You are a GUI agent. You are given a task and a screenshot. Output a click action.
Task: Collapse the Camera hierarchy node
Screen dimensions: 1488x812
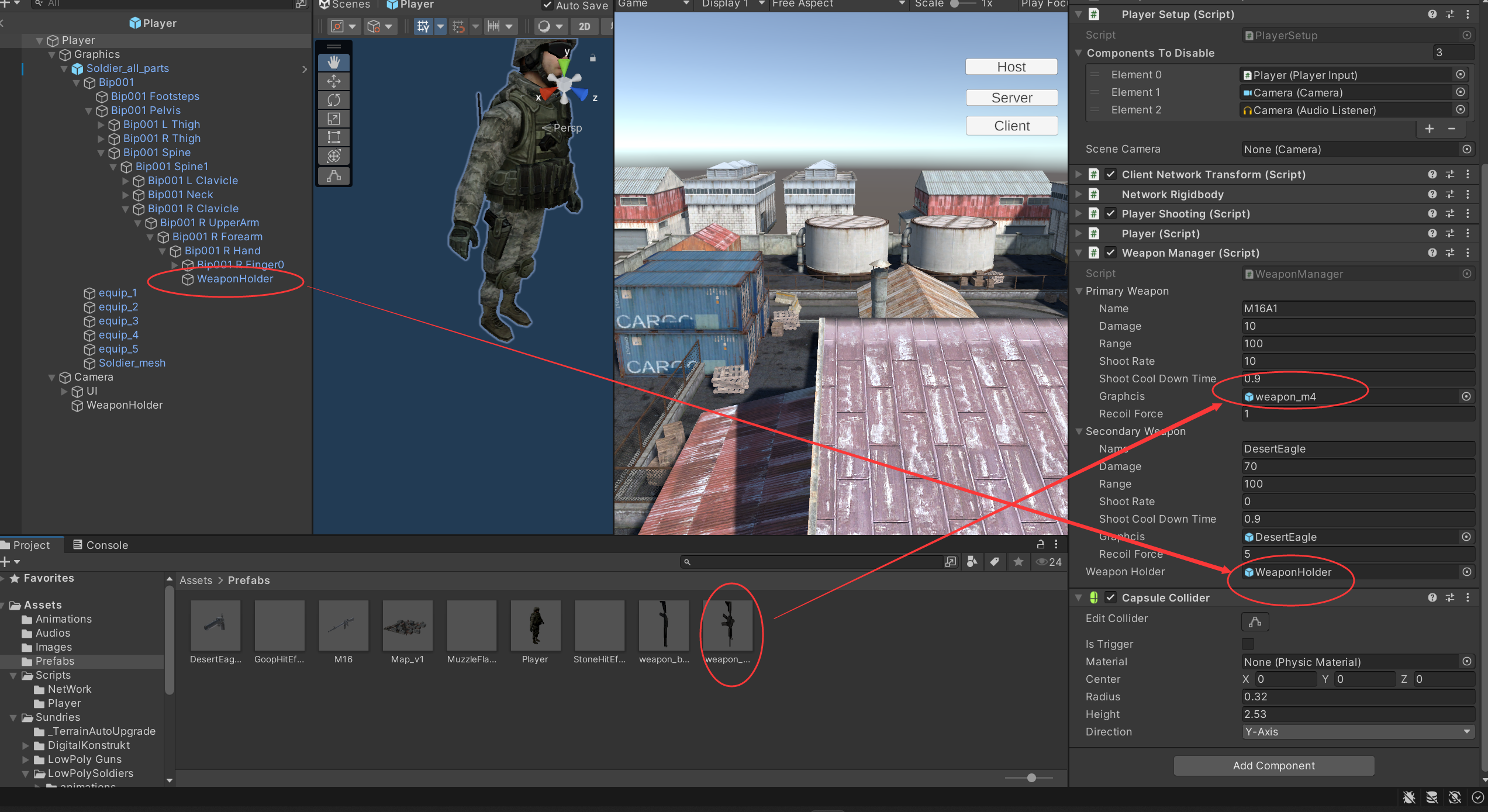52,377
